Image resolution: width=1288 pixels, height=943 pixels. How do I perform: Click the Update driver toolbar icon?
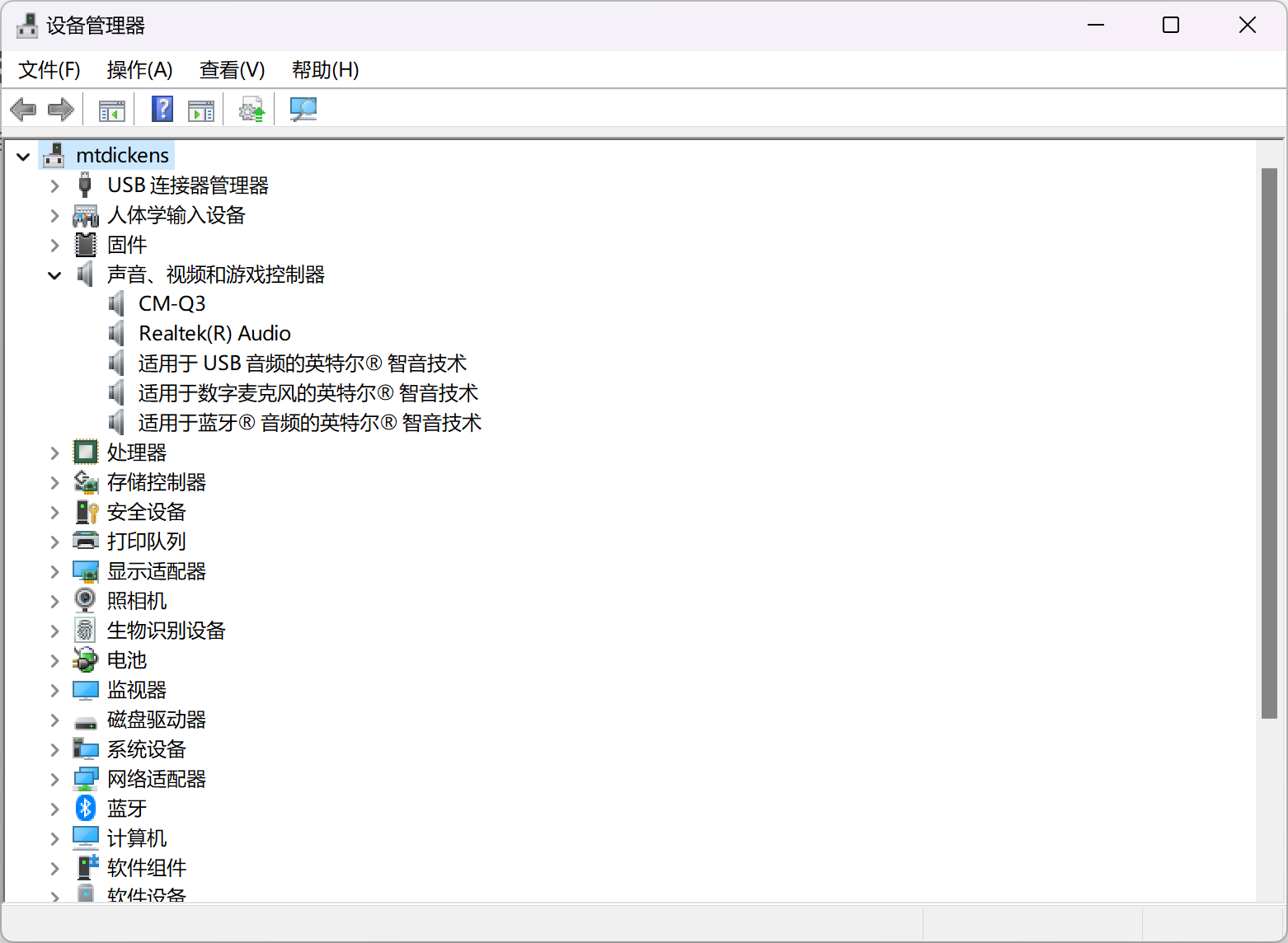251,110
